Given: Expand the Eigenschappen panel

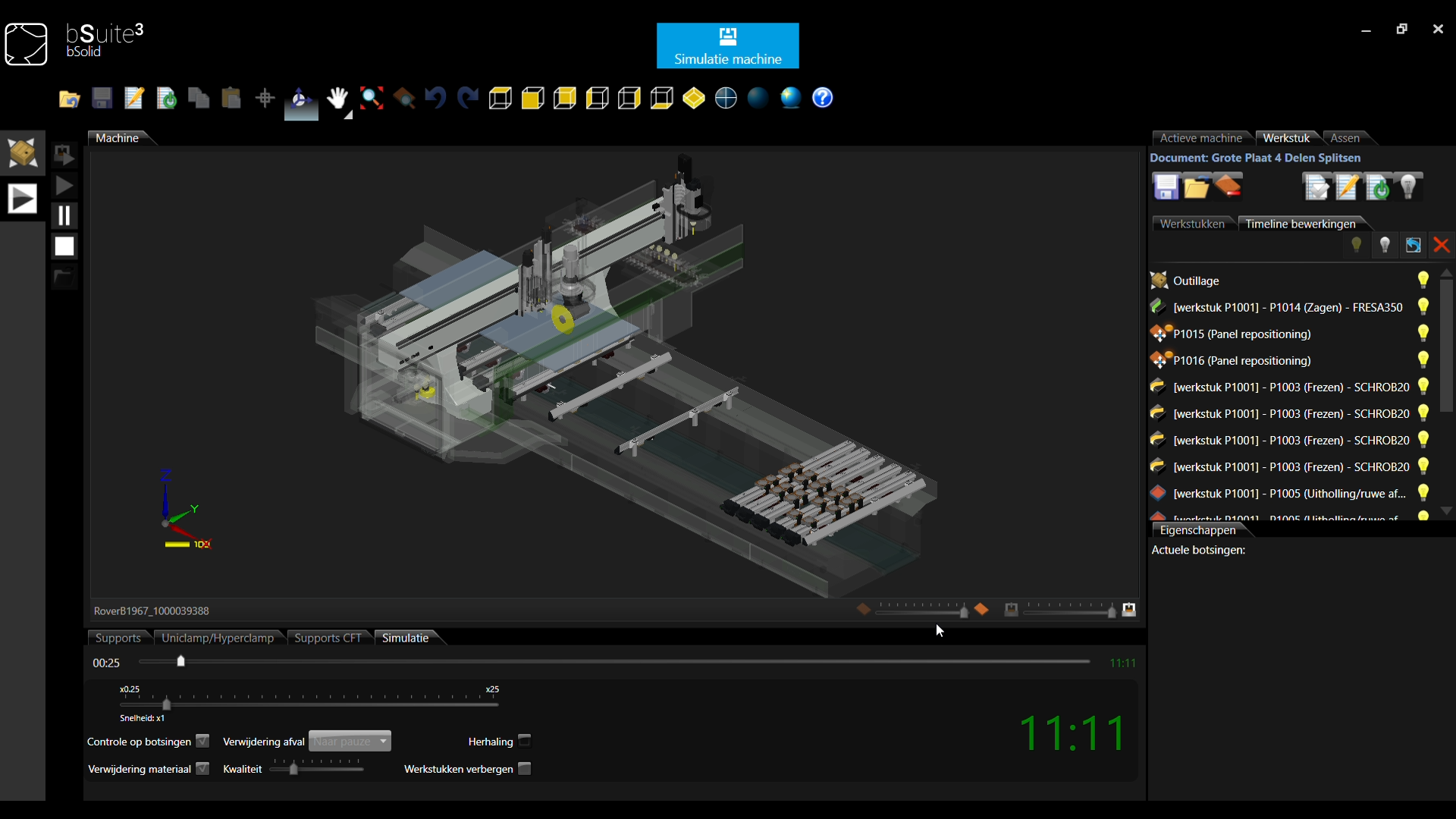Looking at the screenshot, I should pos(1199,530).
